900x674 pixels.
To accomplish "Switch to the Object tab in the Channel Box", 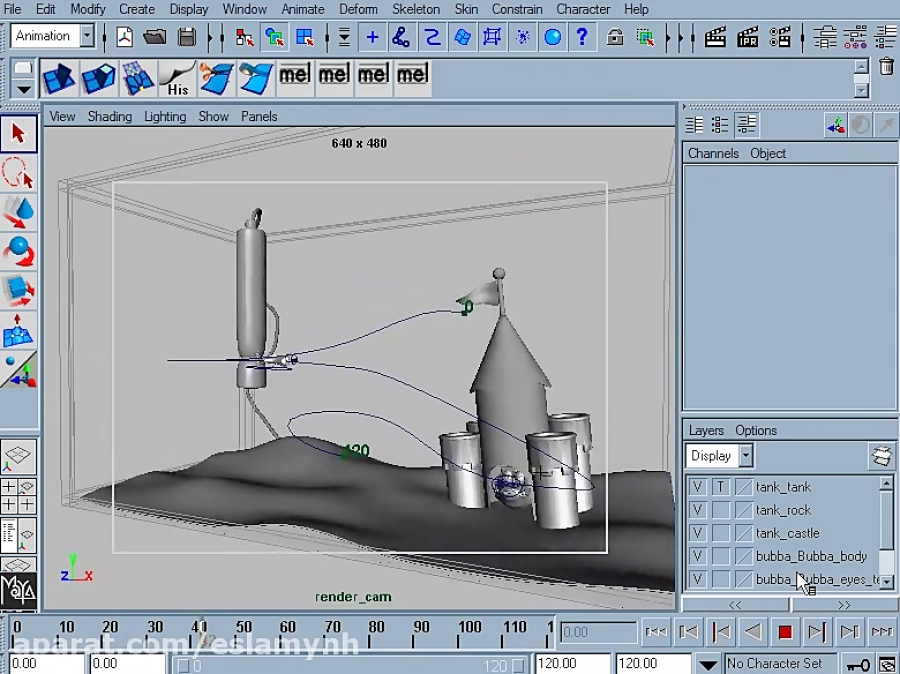I will [768, 153].
